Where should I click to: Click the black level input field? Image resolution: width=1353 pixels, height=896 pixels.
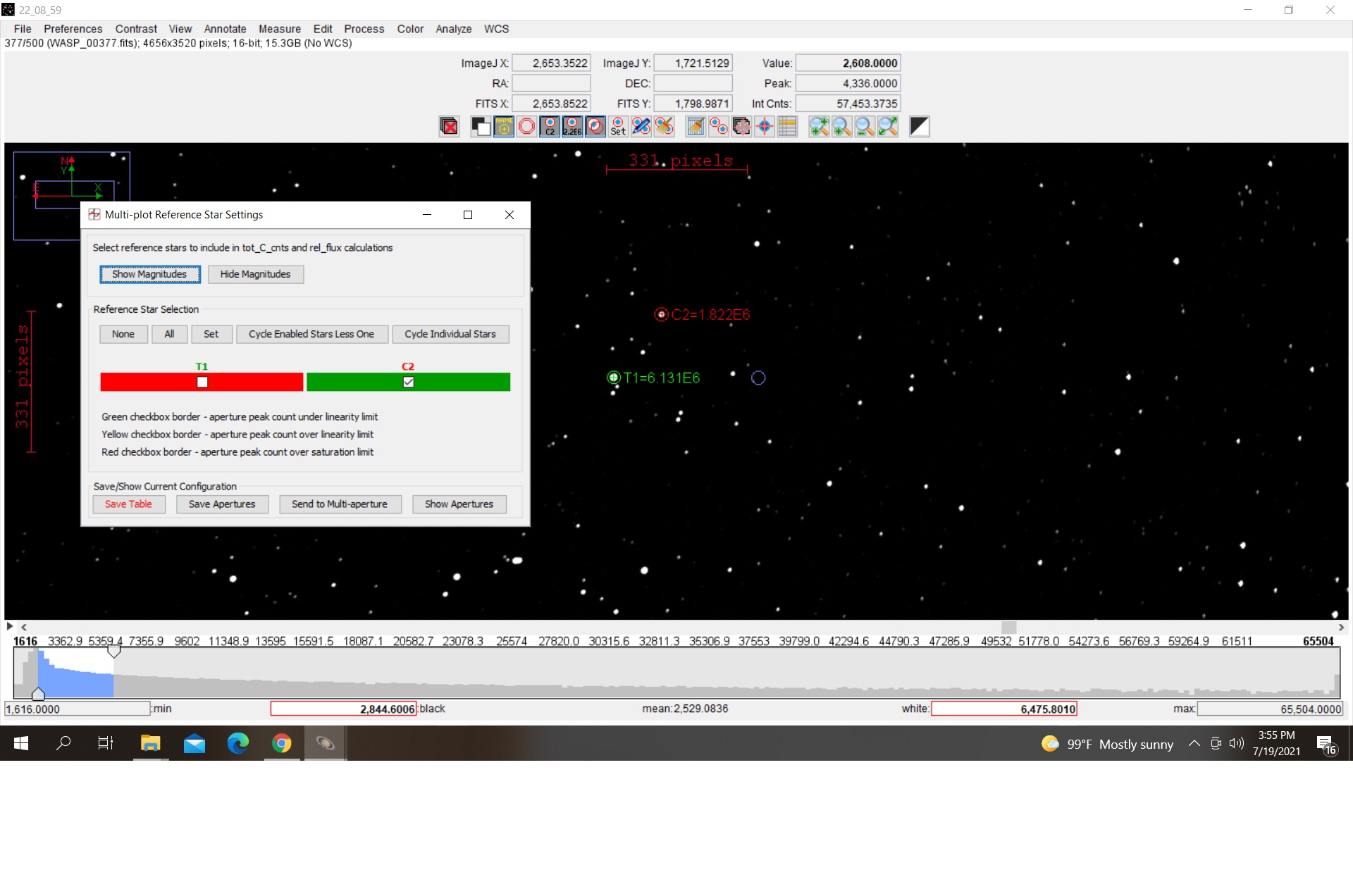(343, 709)
